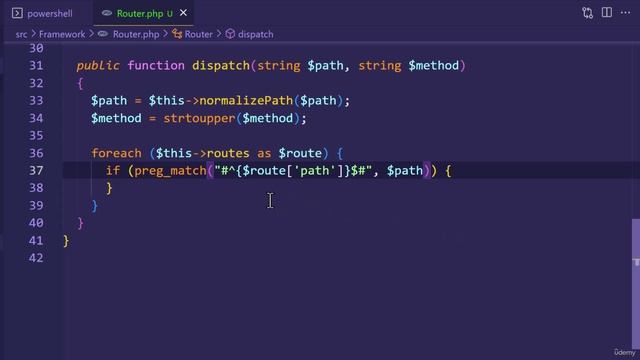Click the class icon beside Router breadcrumb
Screen dimensions: 640x360
click(177, 34)
